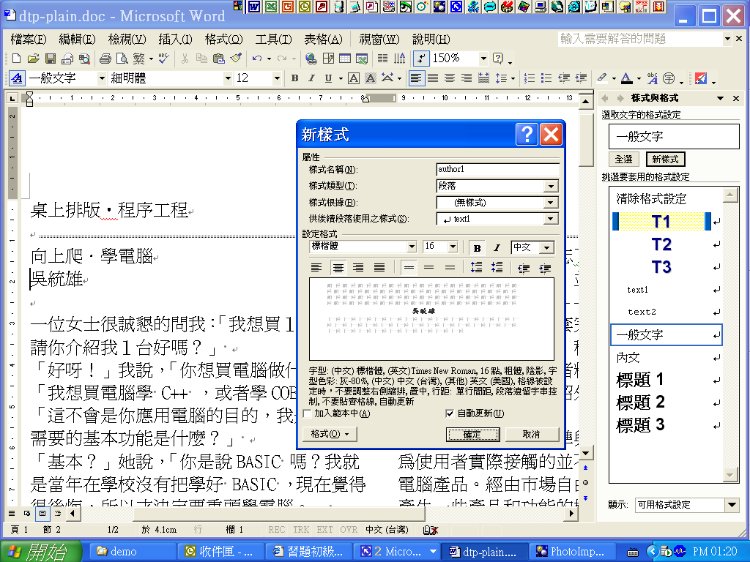The height and width of the screenshot is (562, 750).
Task: Click the 開始 Start button
Action: click(x=41, y=551)
